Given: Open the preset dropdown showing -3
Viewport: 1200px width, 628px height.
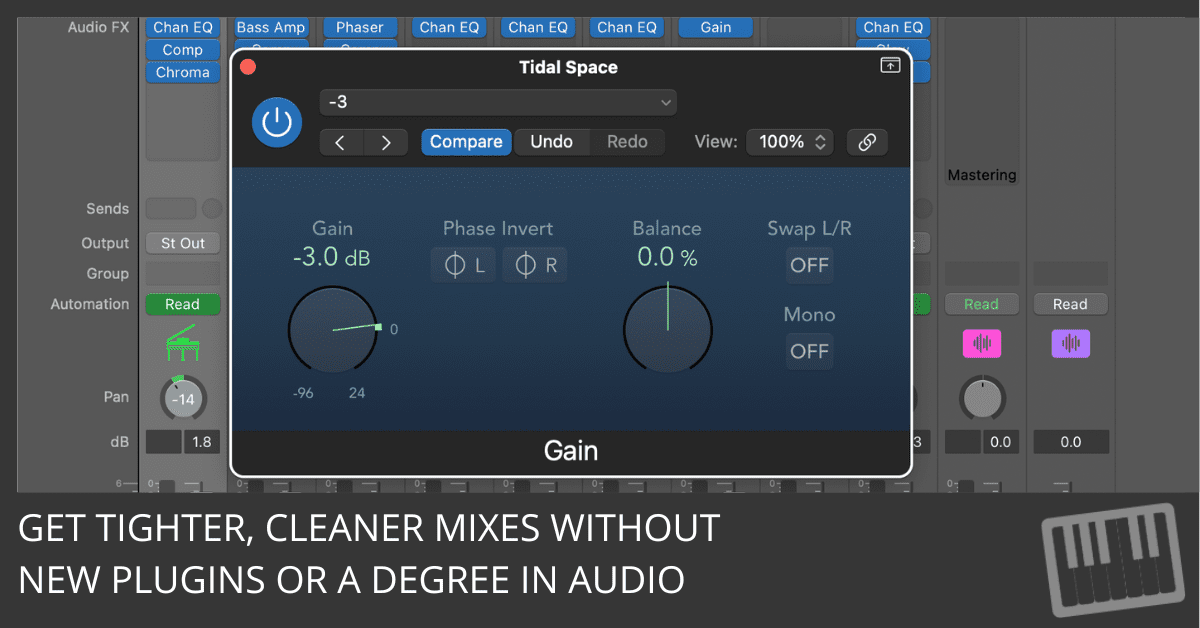Looking at the screenshot, I should (498, 102).
